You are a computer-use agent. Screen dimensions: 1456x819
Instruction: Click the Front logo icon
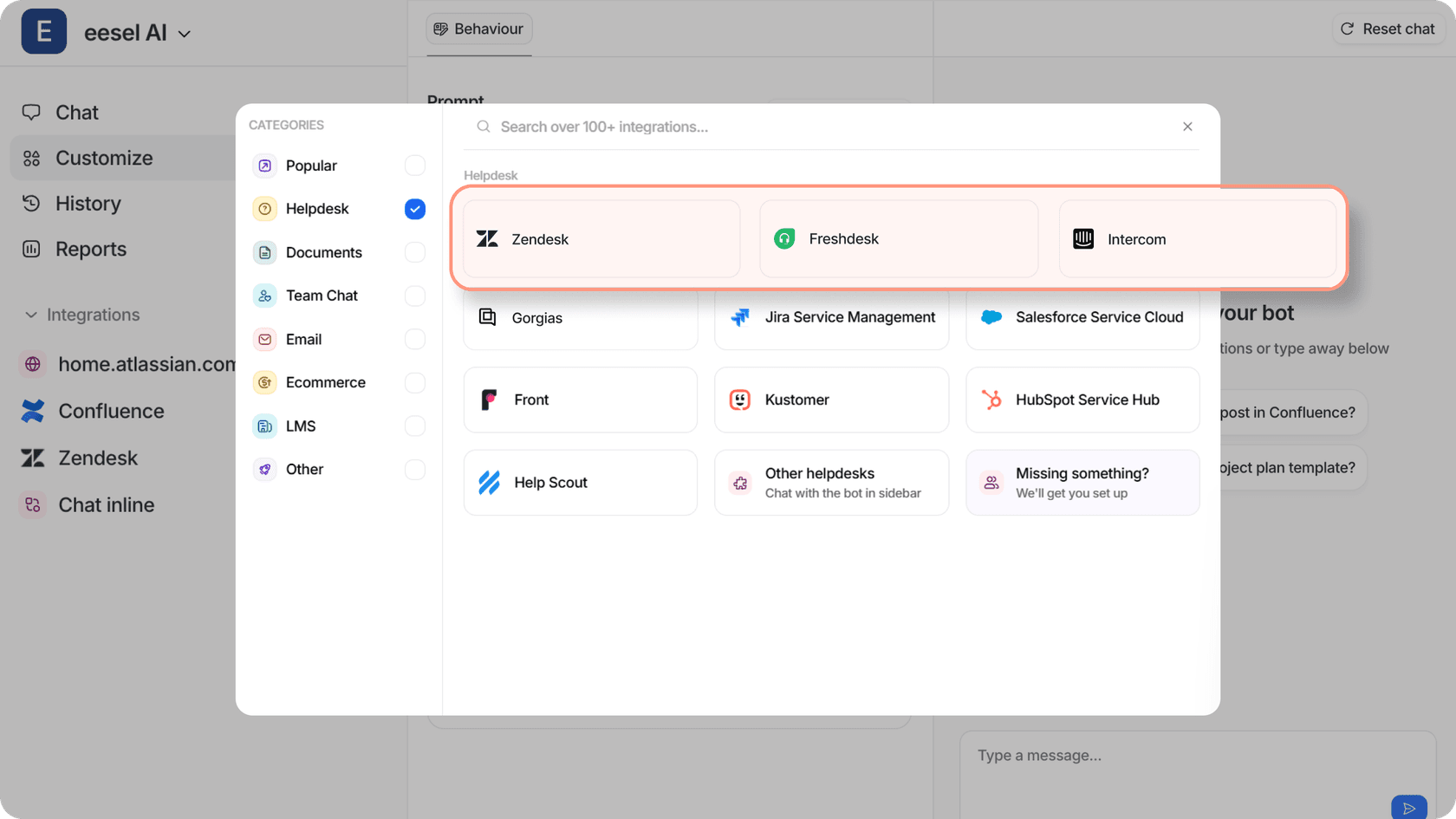(x=489, y=400)
